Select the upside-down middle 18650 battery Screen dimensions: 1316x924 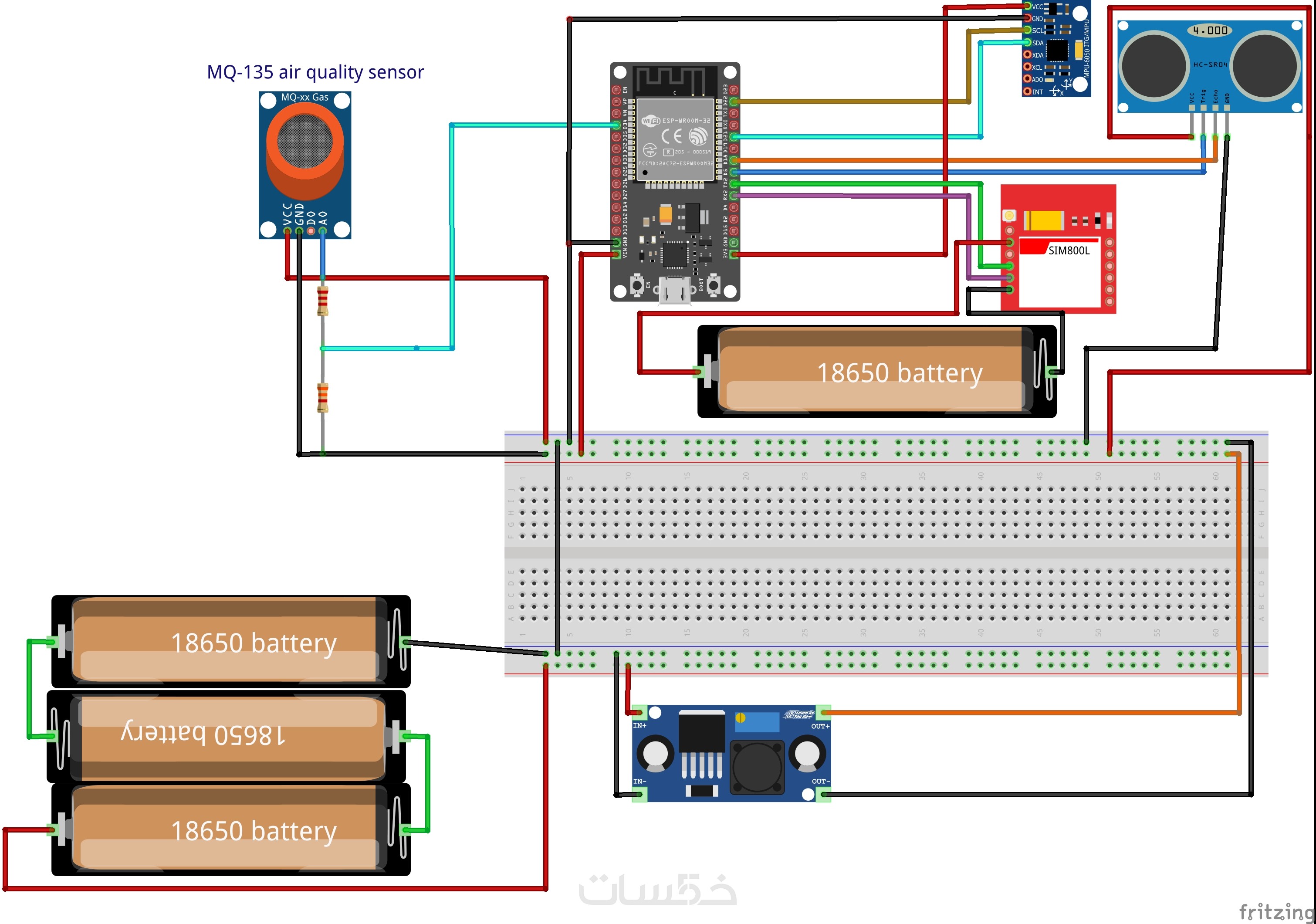(227, 736)
